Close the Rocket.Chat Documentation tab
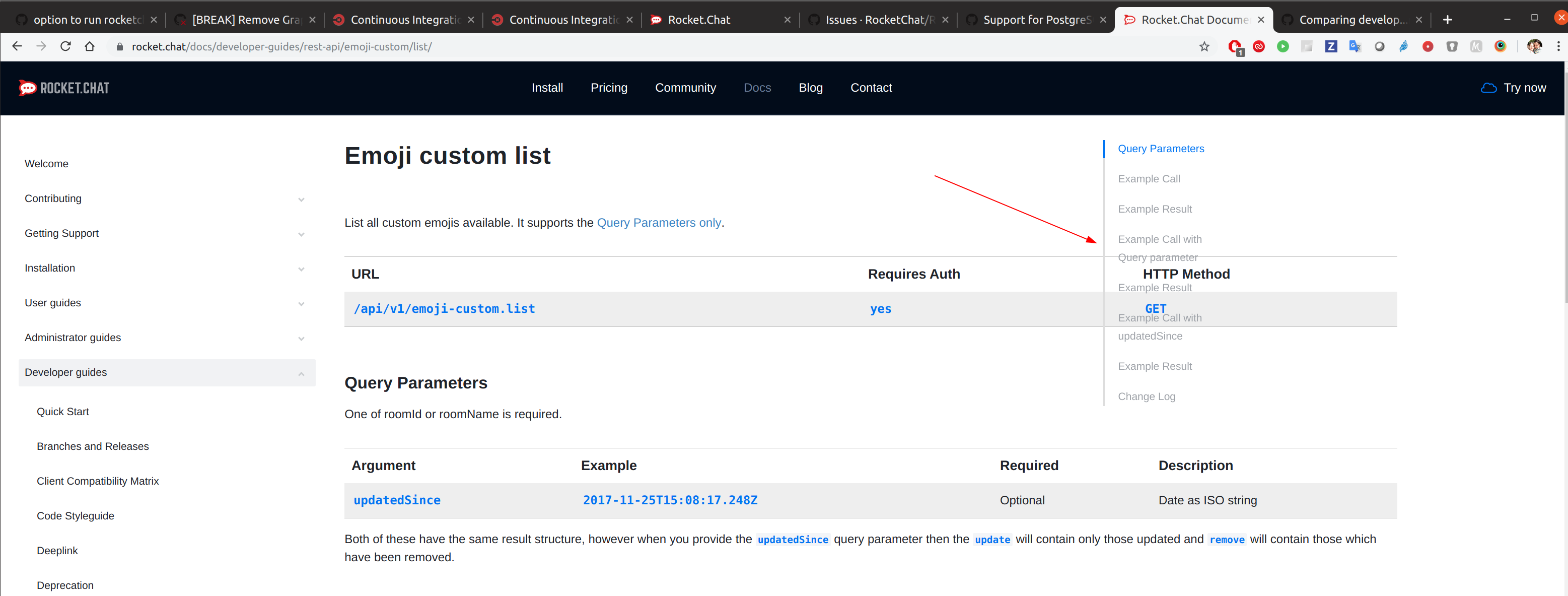 [x=1261, y=20]
